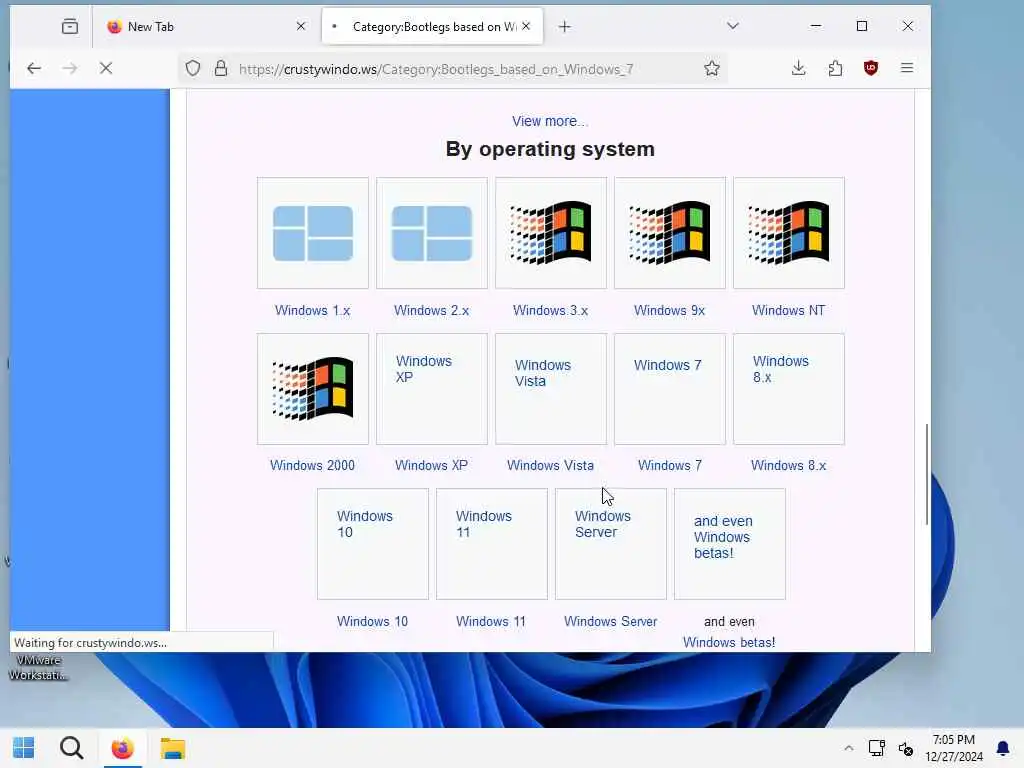Open the Windows 8.x caption link
Image resolution: width=1024 pixels, height=768 pixels.
[788, 465]
